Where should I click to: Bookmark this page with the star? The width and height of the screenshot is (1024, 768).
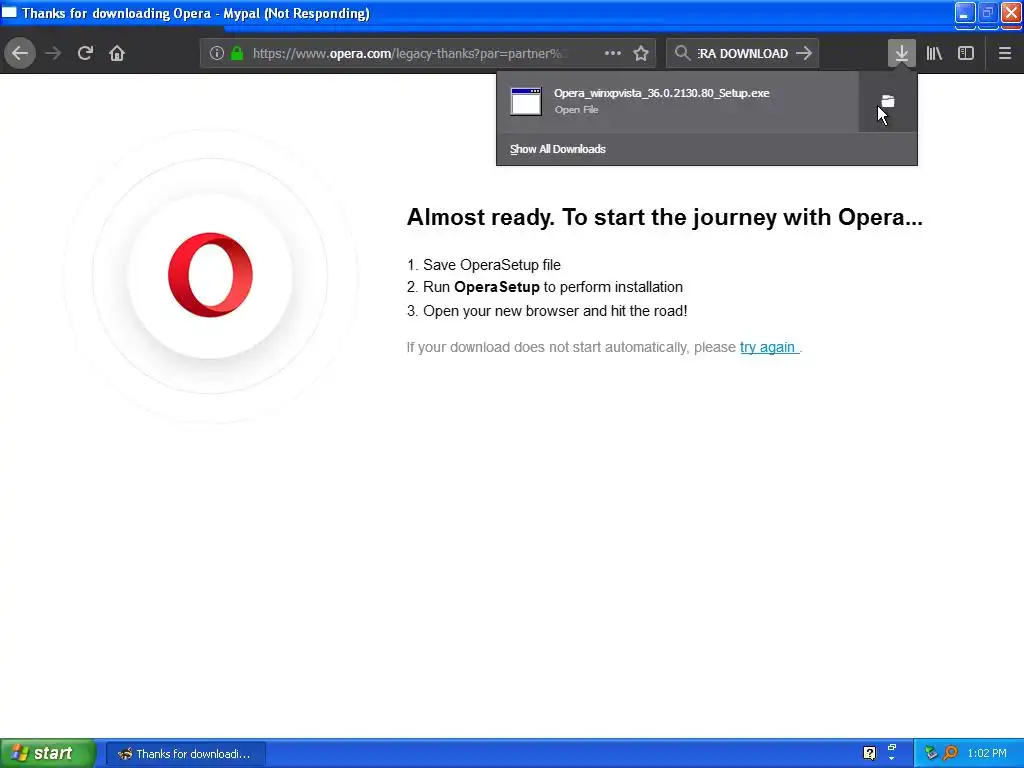click(x=641, y=53)
